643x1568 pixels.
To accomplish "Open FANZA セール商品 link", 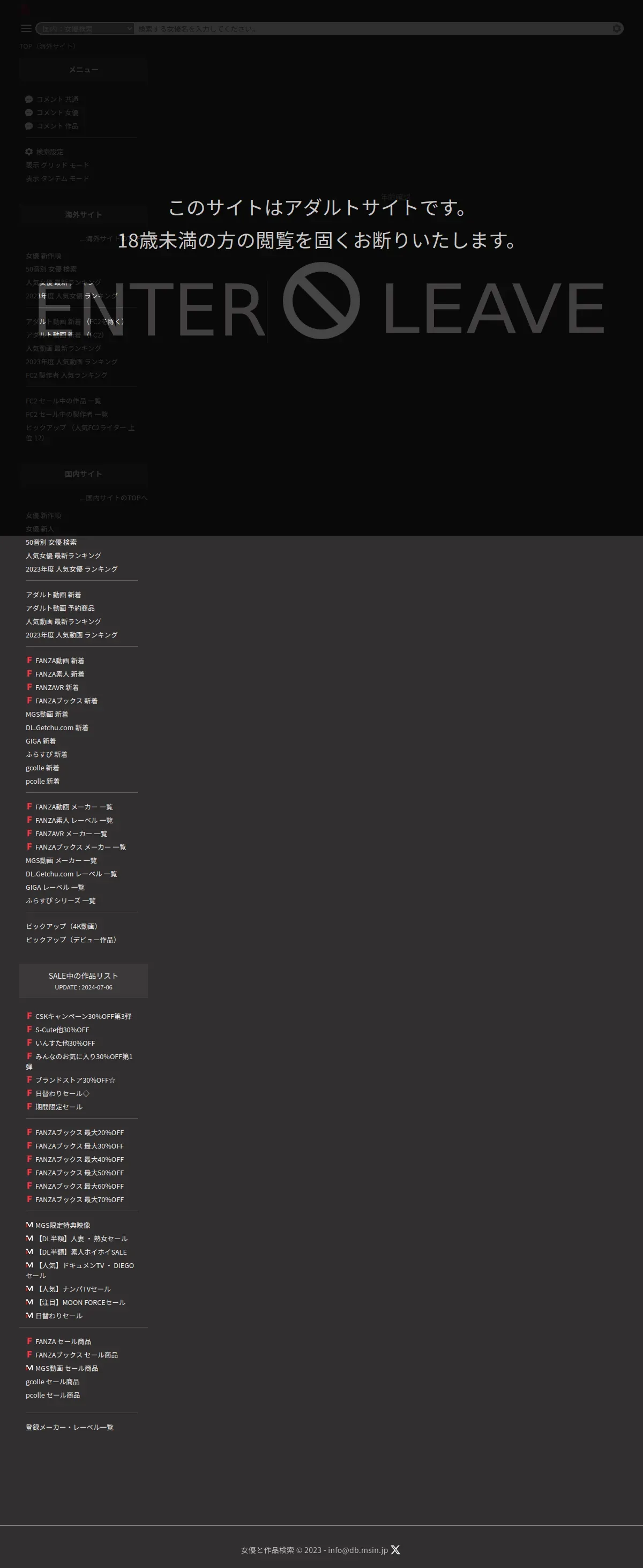I will [63, 1340].
